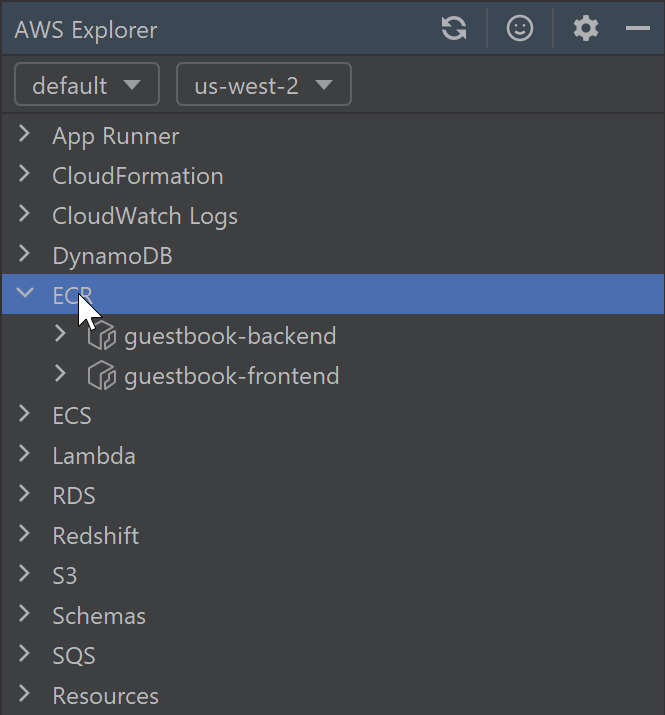The height and width of the screenshot is (715, 665).
Task: Expand the S3 node arrow
Action: (x=25, y=575)
